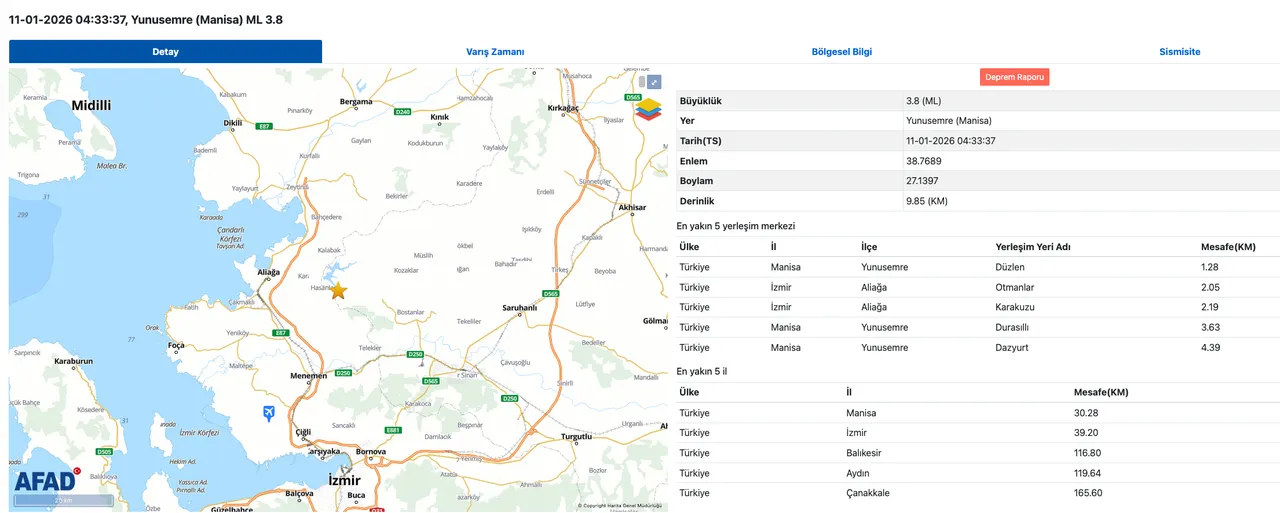Click the Mesafe(KM) header in settlements table
The width and height of the screenshot is (1280, 513).
[x=1227, y=247]
